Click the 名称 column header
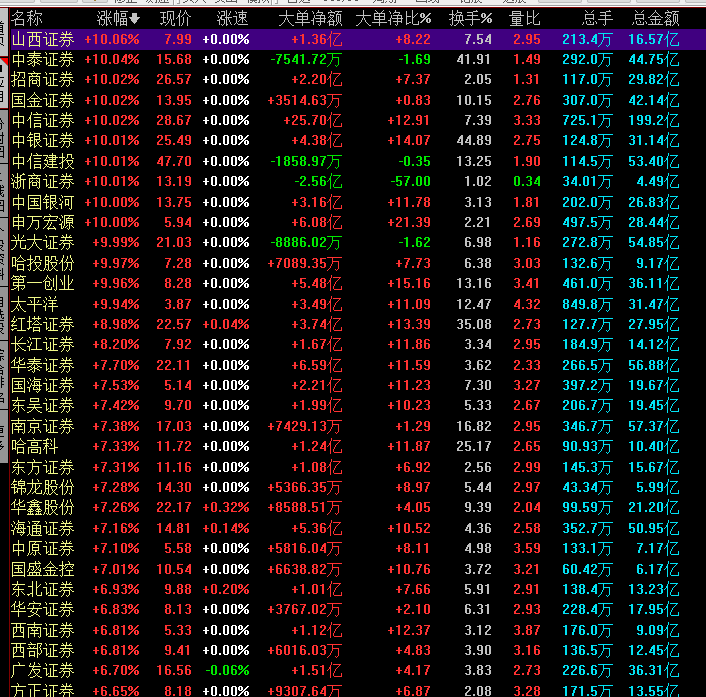 27,18
